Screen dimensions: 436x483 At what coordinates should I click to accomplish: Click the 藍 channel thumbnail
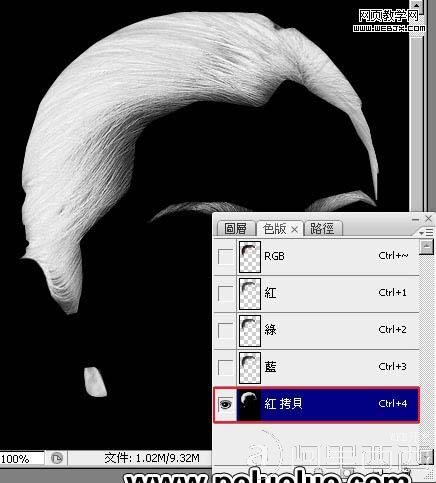(x=250, y=368)
